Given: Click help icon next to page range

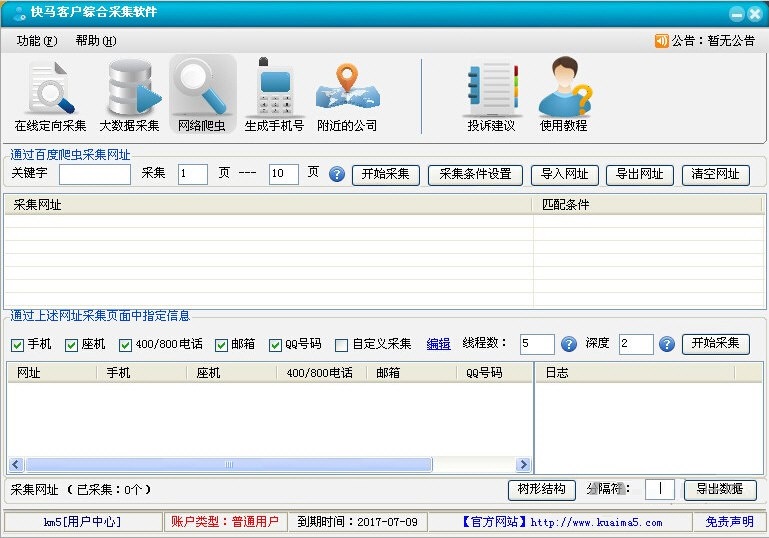Looking at the screenshot, I should tap(336, 174).
